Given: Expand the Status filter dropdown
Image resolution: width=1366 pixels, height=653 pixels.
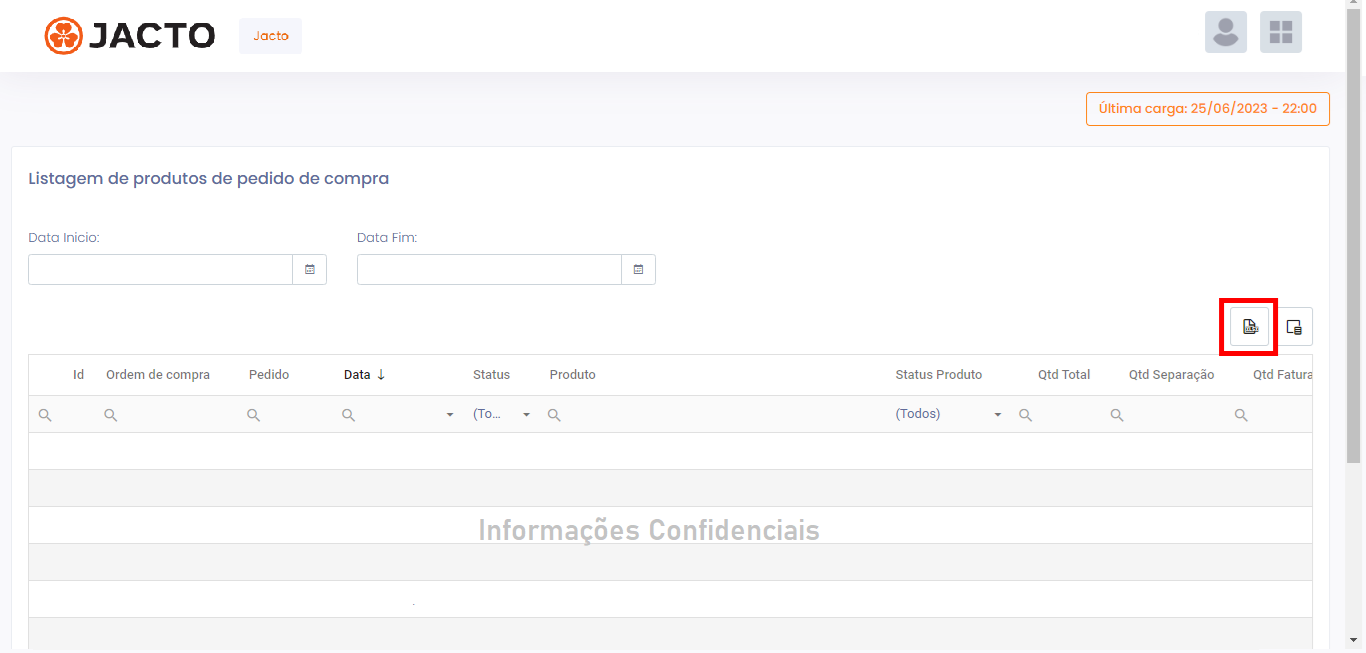Looking at the screenshot, I should coord(527,415).
